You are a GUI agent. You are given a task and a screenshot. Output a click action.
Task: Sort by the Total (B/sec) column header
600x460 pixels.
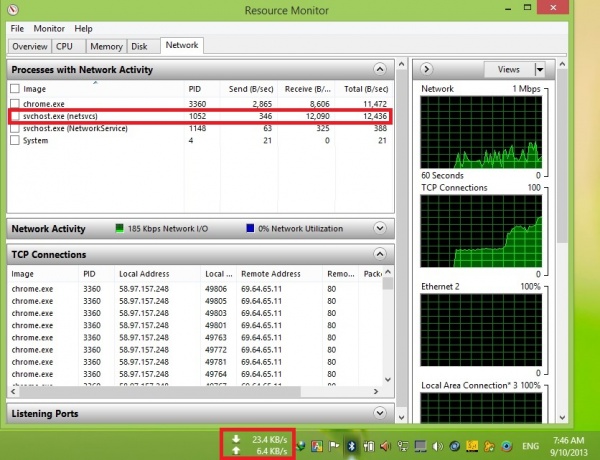tap(366, 89)
